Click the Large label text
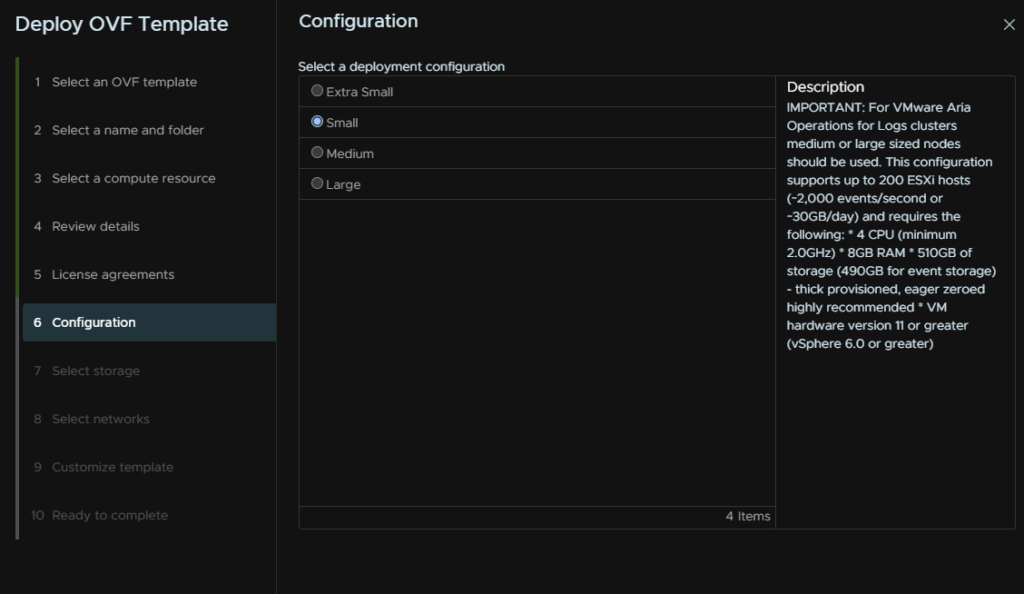The image size is (1024, 594). (x=343, y=185)
